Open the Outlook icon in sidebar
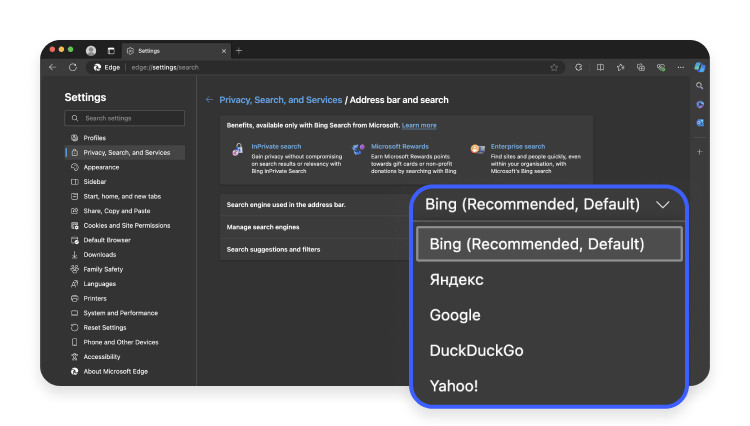Screen dimensions: 750x426 700,122
